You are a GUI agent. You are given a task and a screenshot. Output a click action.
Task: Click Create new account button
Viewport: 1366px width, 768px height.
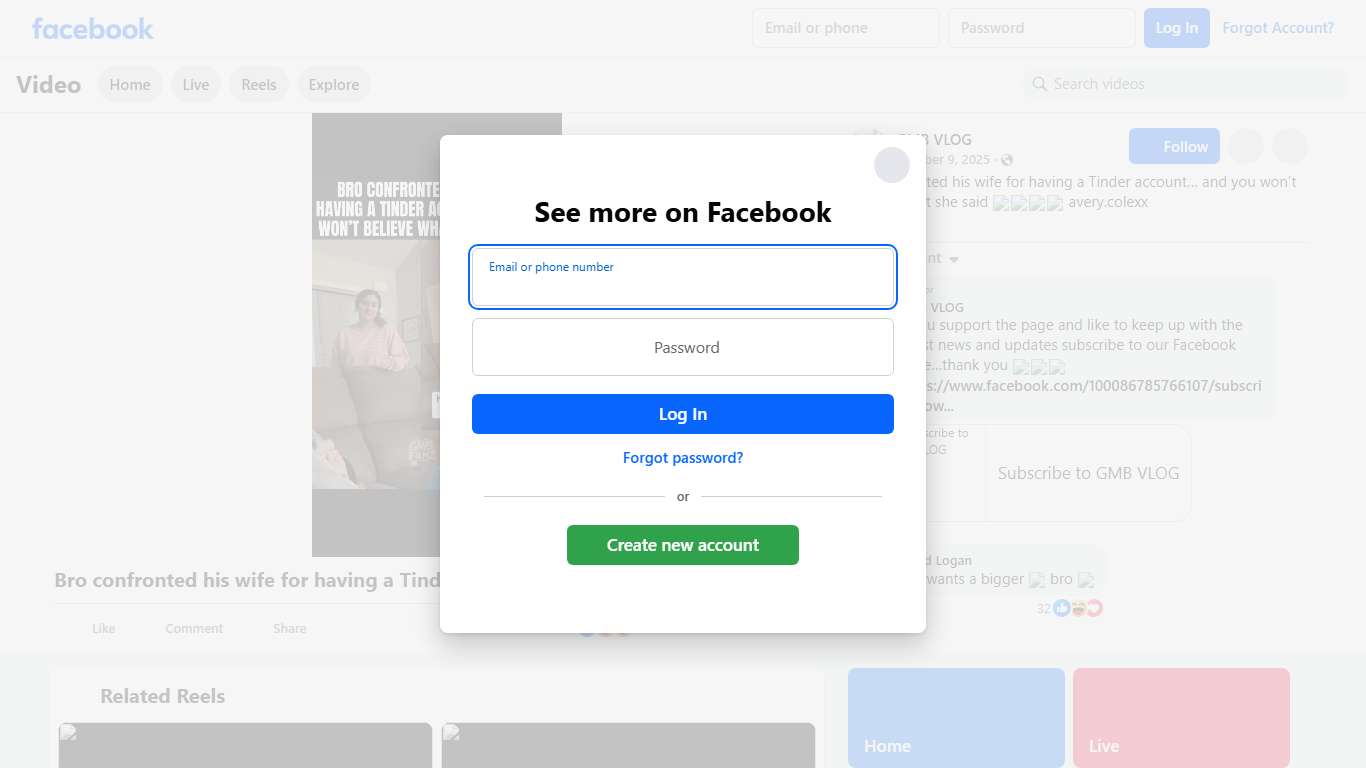683,545
